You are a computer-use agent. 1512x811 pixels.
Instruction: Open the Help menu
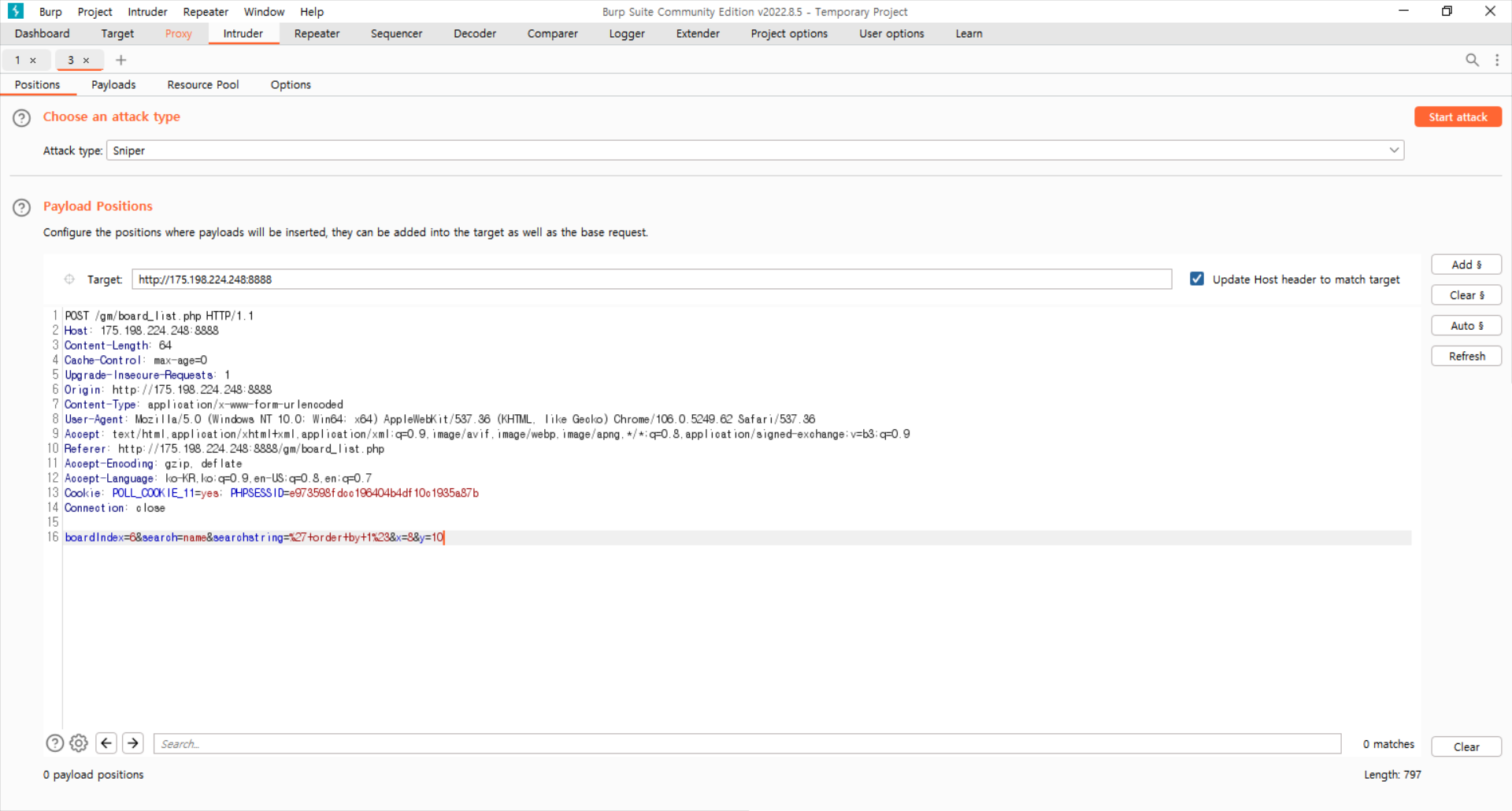tap(312, 12)
